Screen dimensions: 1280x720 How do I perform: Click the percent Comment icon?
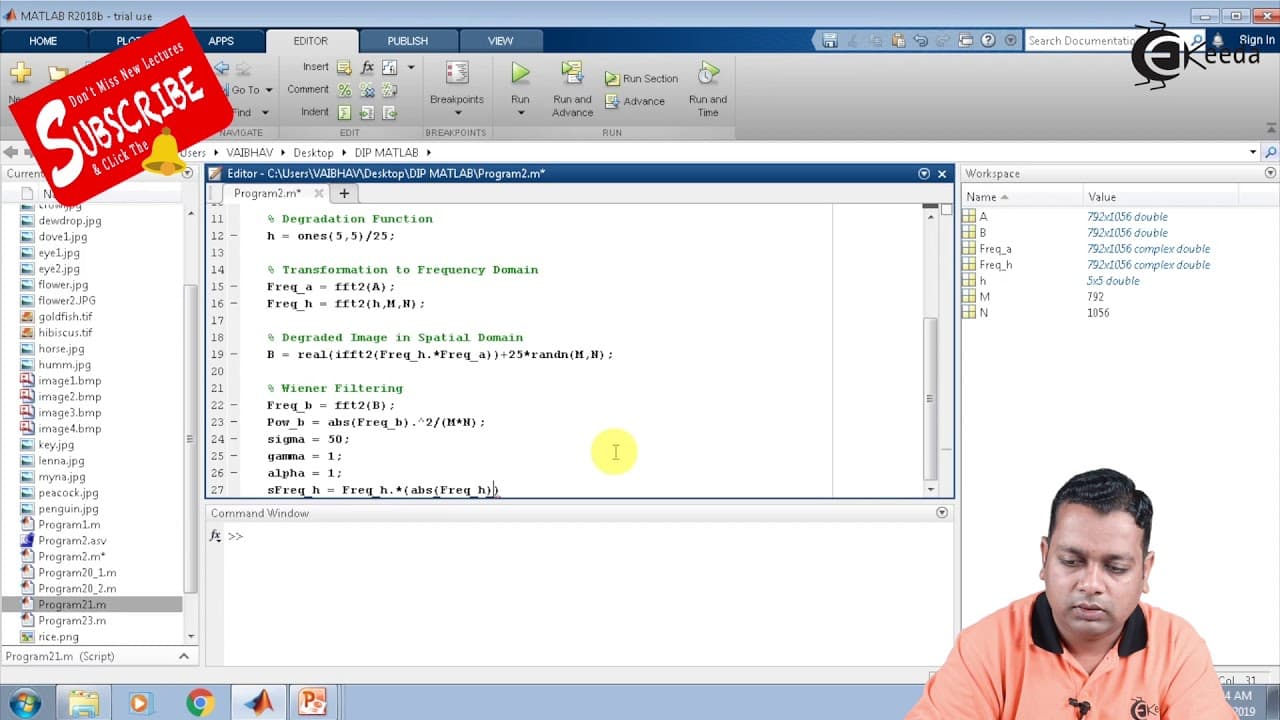344,90
